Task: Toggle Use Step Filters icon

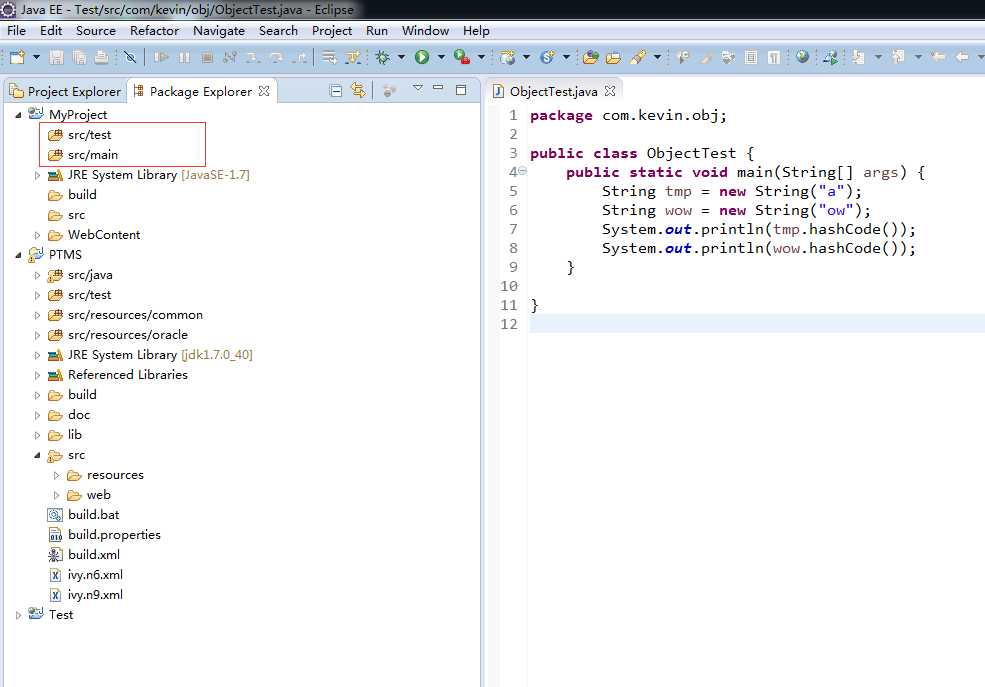Action: pyautogui.click(x=353, y=58)
